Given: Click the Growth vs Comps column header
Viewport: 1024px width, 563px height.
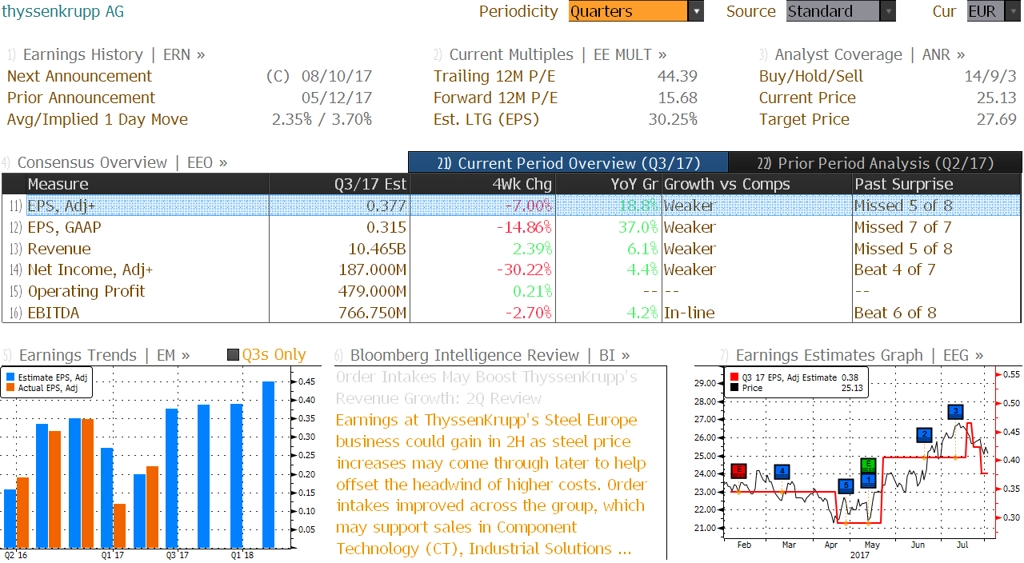Looking at the screenshot, I should pyautogui.click(x=756, y=184).
